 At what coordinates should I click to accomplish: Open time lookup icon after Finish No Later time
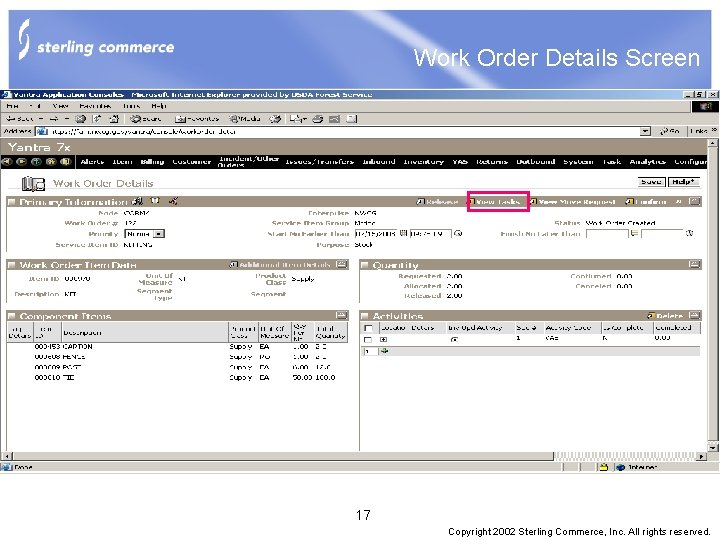pyautogui.click(x=690, y=233)
